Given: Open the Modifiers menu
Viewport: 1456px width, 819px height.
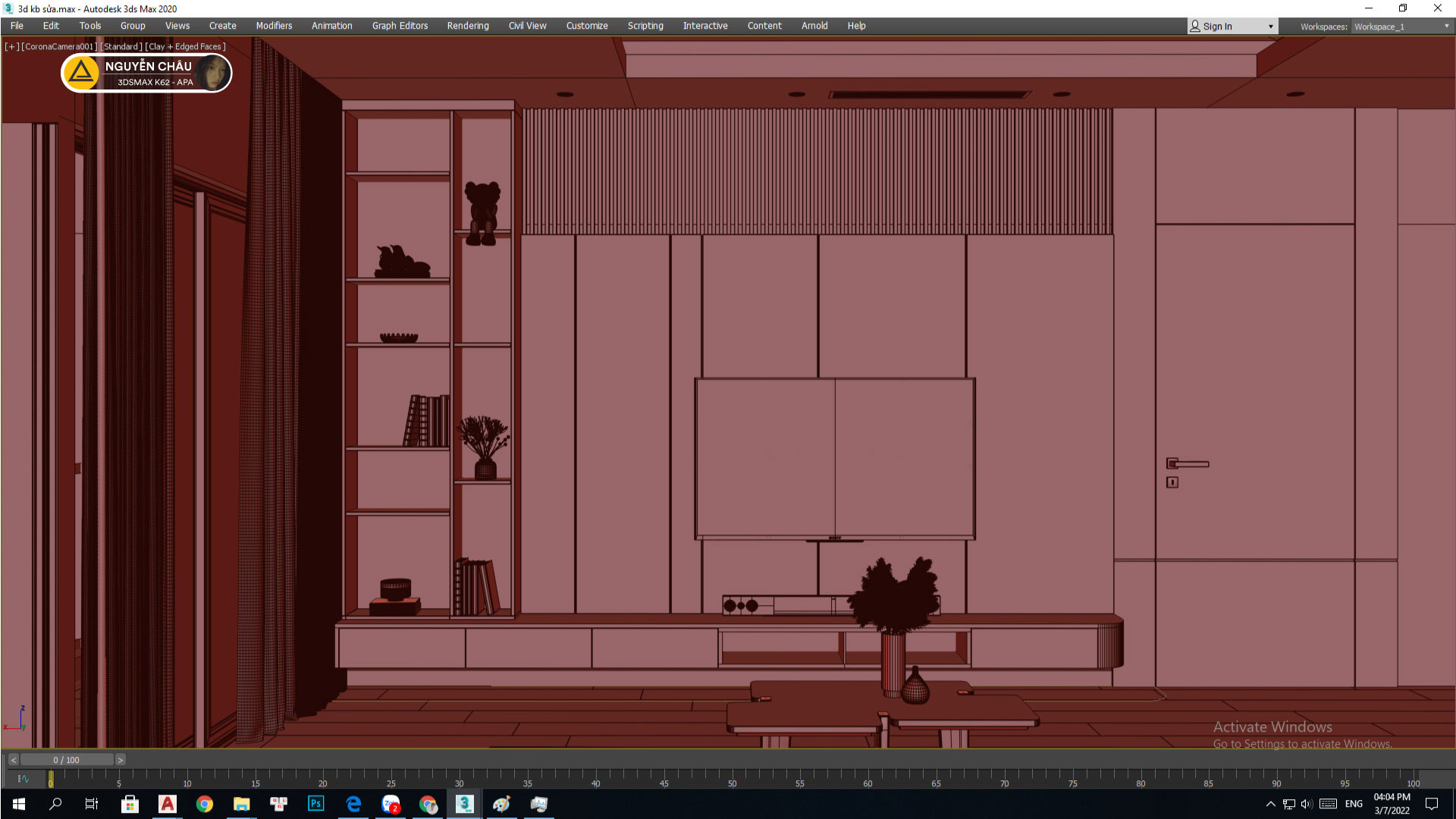Looking at the screenshot, I should [274, 26].
